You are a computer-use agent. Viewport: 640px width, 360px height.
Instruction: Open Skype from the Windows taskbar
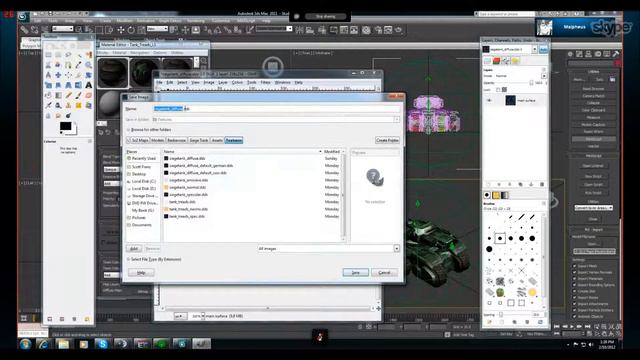tap(102, 344)
